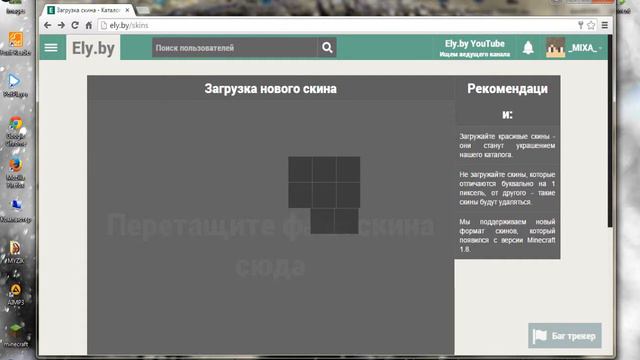Focus the user search field
The width and height of the screenshot is (640, 360).
(234, 48)
